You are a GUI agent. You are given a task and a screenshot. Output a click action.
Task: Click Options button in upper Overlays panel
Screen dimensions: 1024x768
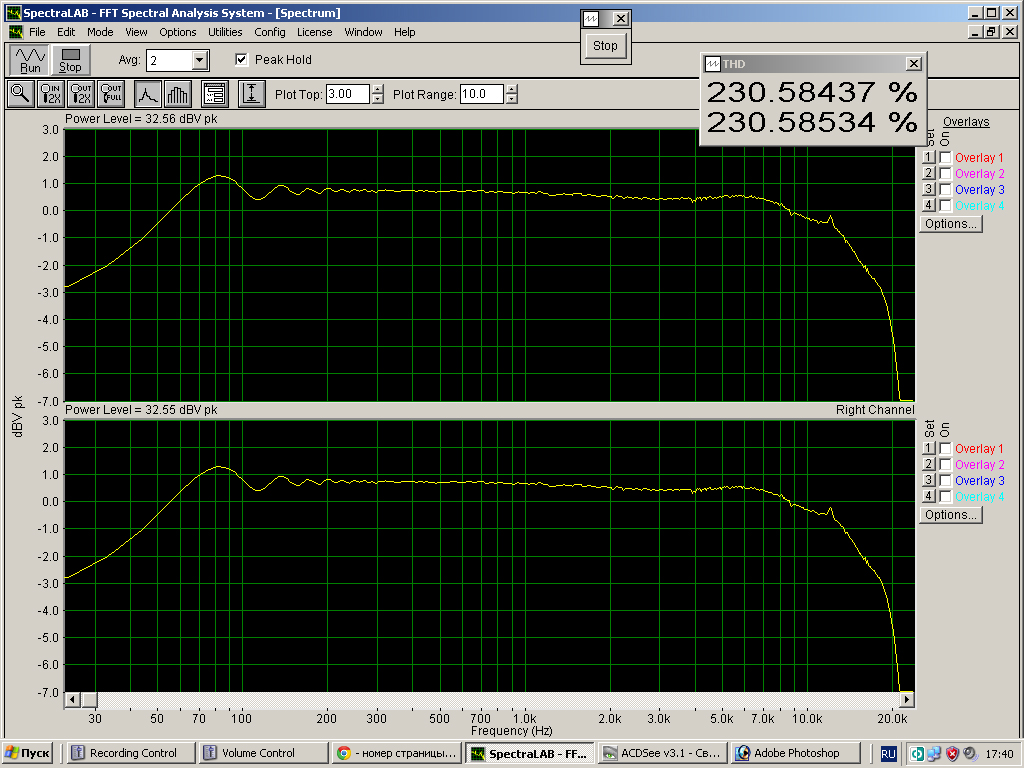pyautogui.click(x=950, y=224)
